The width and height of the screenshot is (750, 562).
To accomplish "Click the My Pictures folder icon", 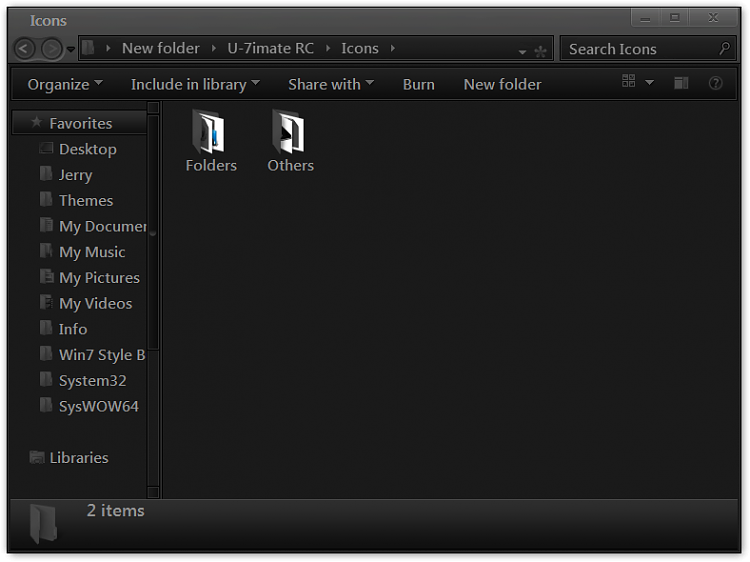I will (x=46, y=276).
